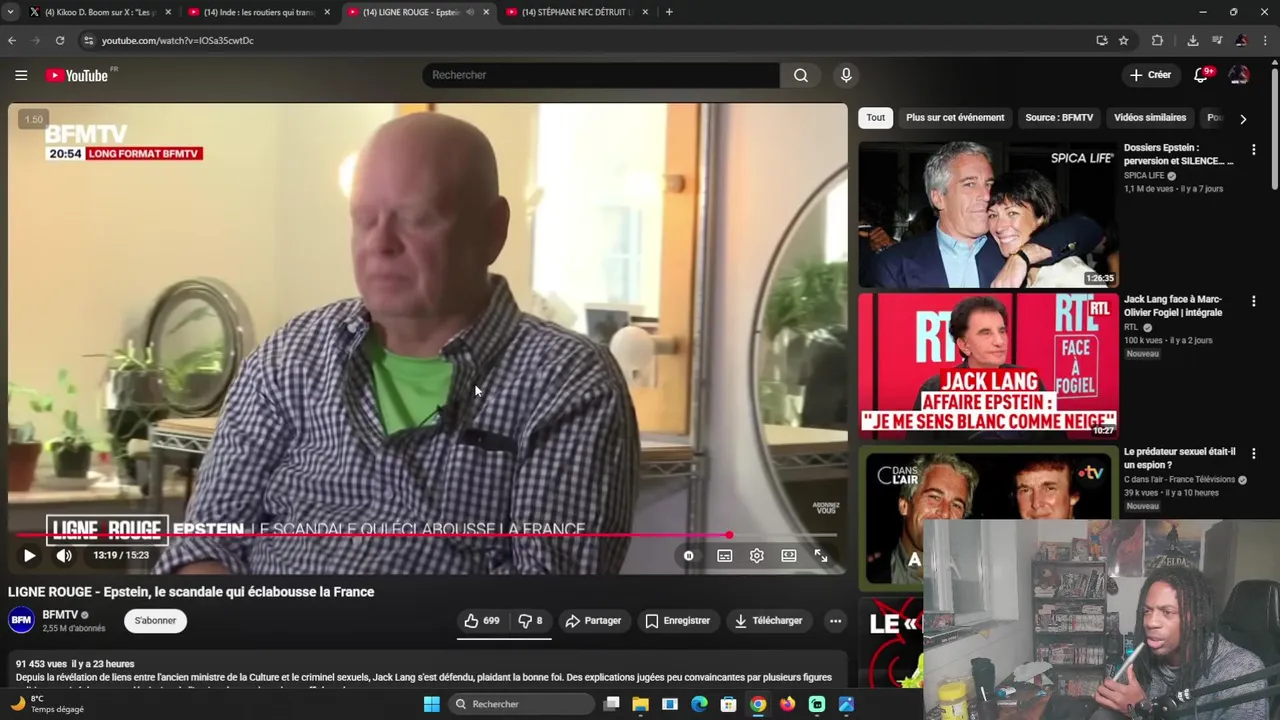Open a new browser tab

669,12
